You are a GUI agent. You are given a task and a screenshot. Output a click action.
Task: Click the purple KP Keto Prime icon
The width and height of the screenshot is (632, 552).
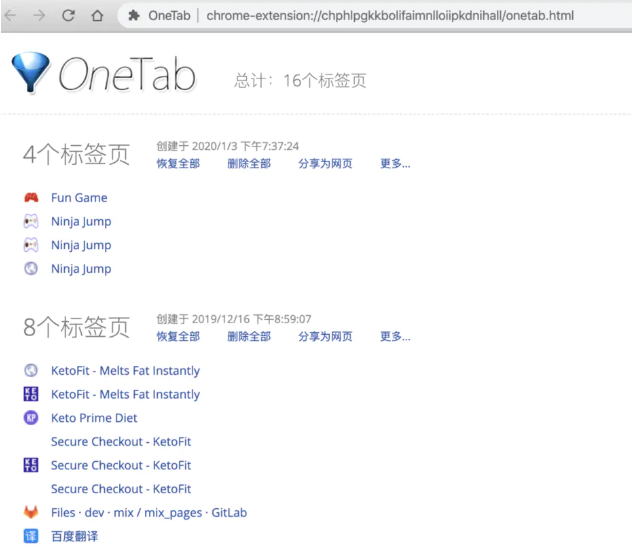pos(31,418)
